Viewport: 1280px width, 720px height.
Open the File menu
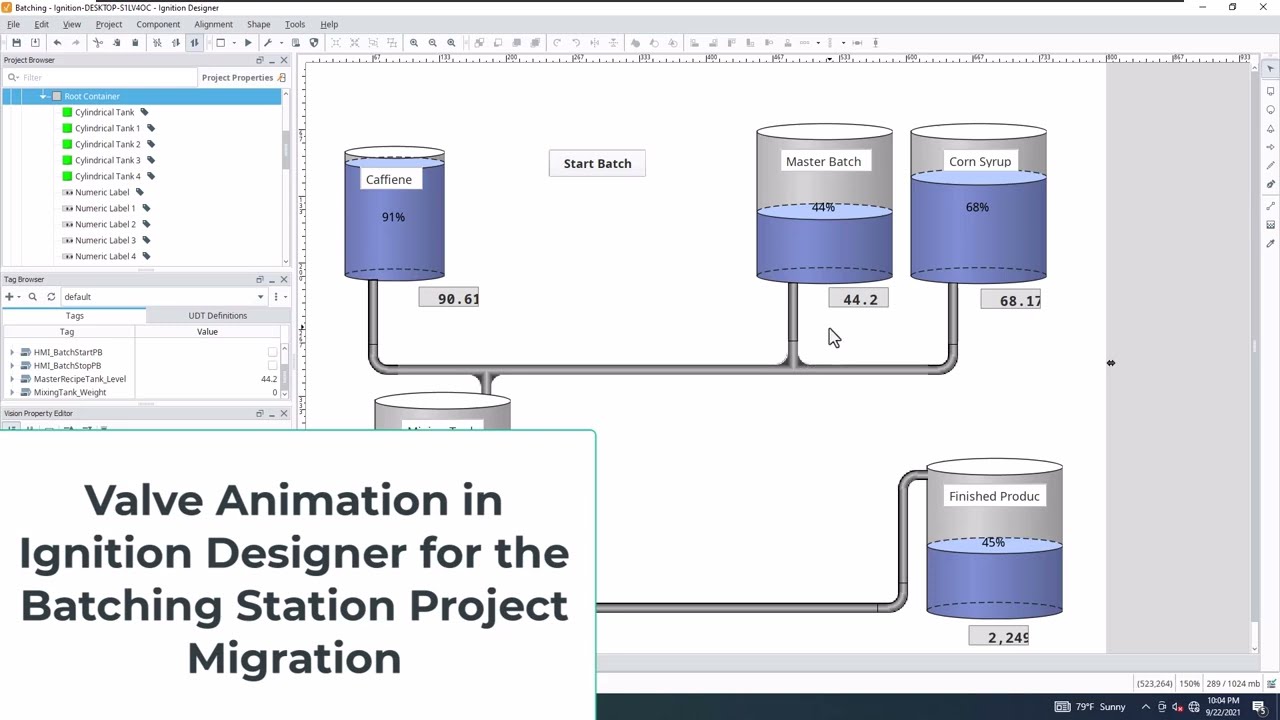(13, 24)
